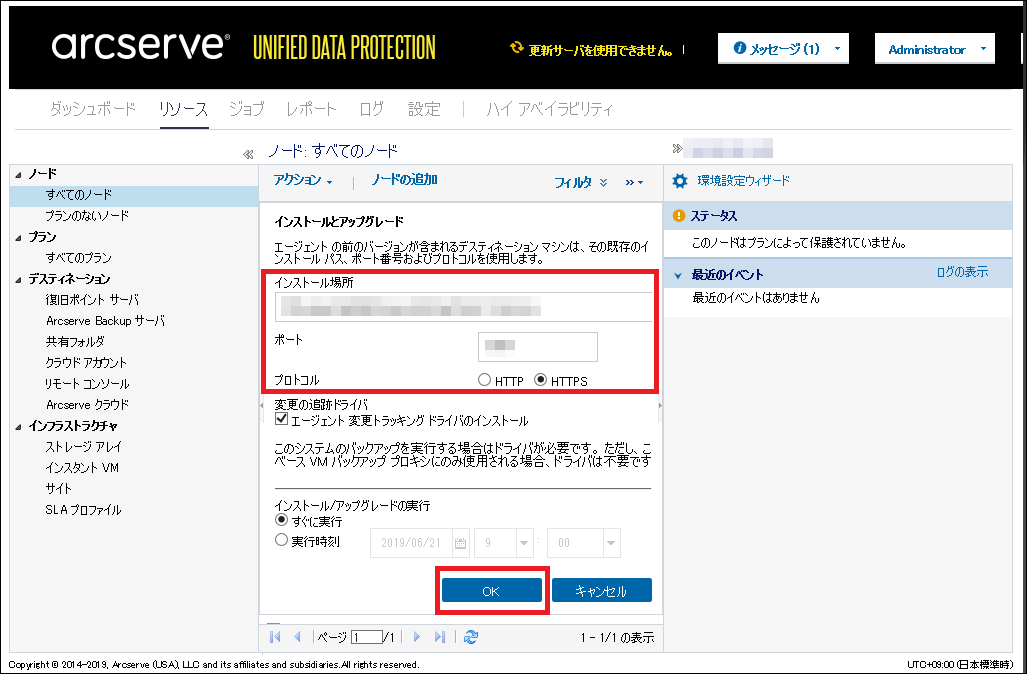The height and width of the screenshot is (674, 1027).
Task: Click the ログの表示 link
Action: [x=962, y=272]
